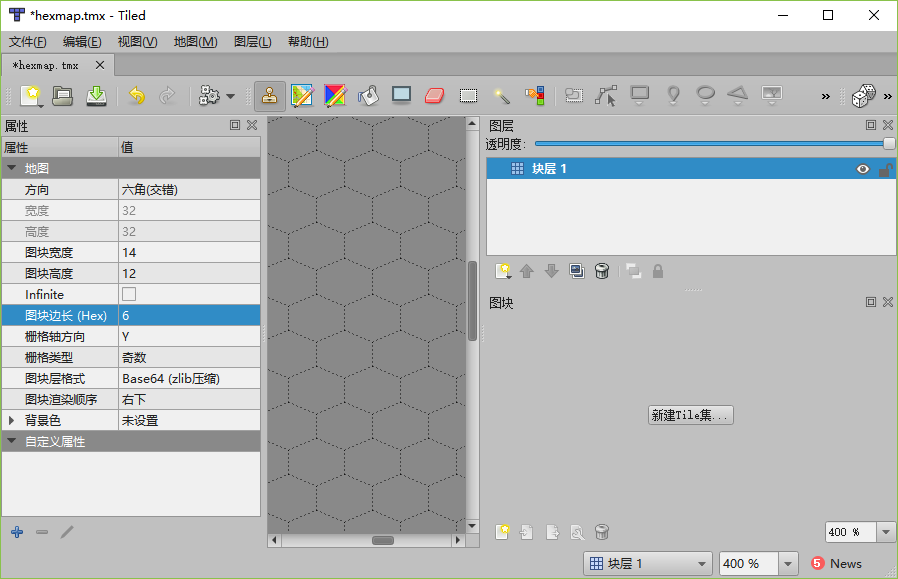This screenshot has width=898, height=579.
Task: Select the Insert Tile object tool
Action: click(772, 96)
